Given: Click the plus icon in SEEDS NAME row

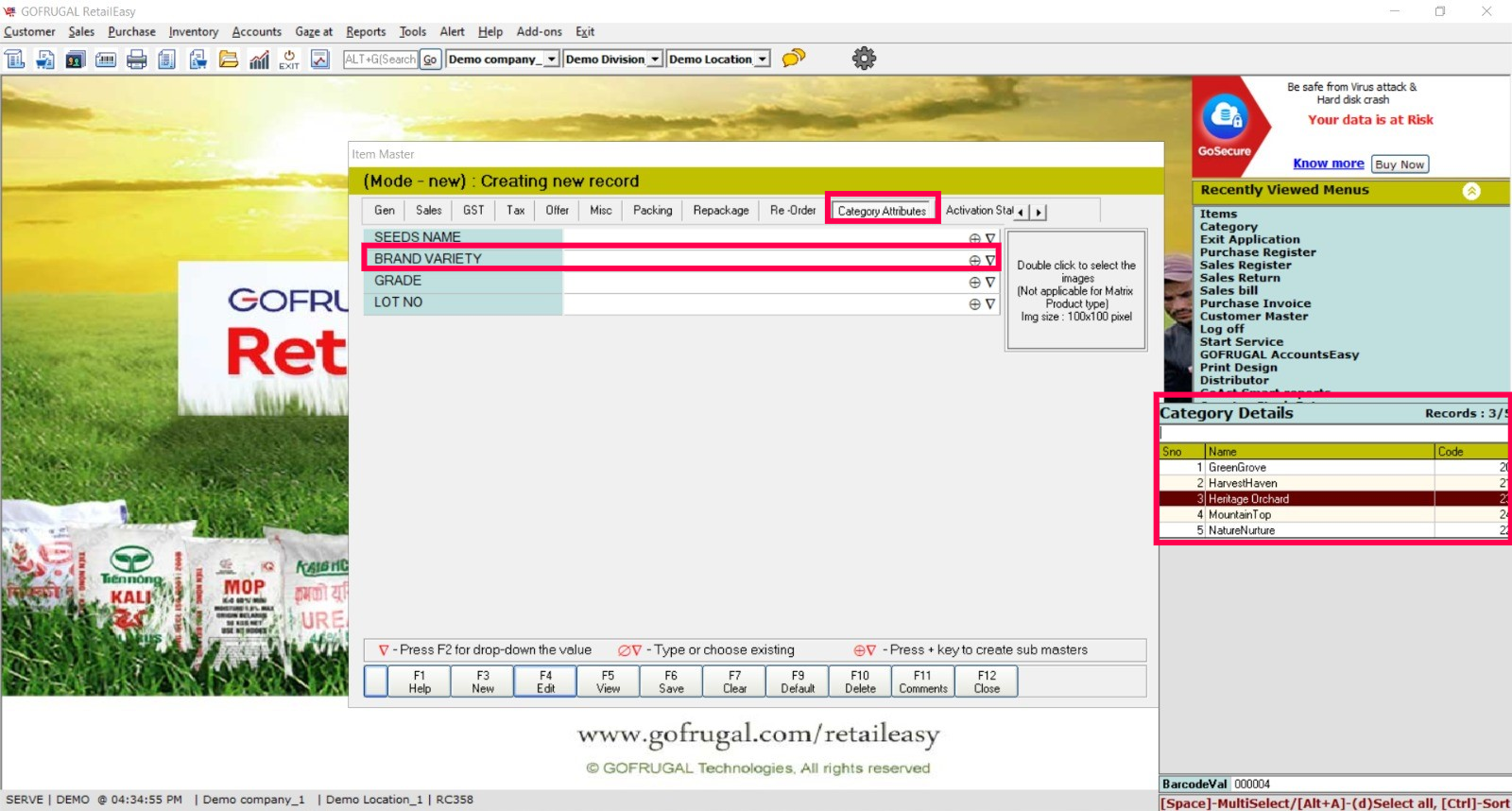Looking at the screenshot, I should pyautogui.click(x=974, y=238).
